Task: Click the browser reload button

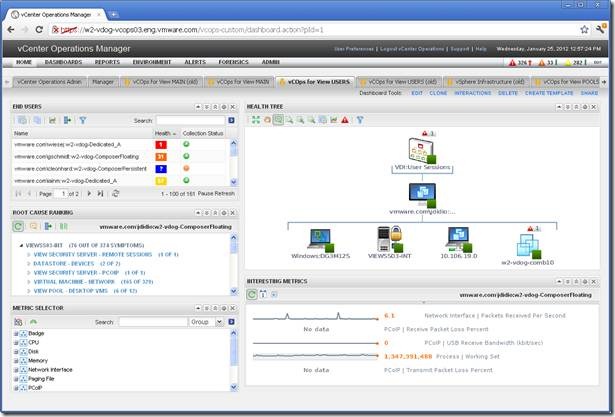Action: click(39, 29)
